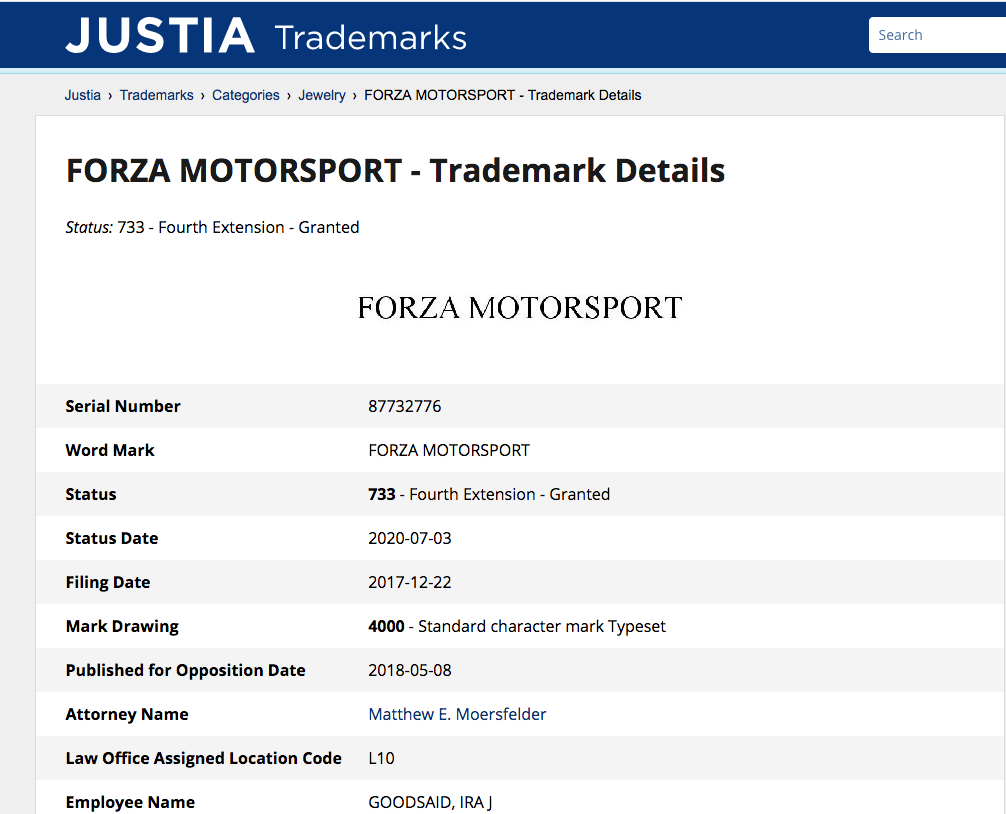Select the Status Date 2020-07-03
This screenshot has width=1006, height=814.
point(410,538)
